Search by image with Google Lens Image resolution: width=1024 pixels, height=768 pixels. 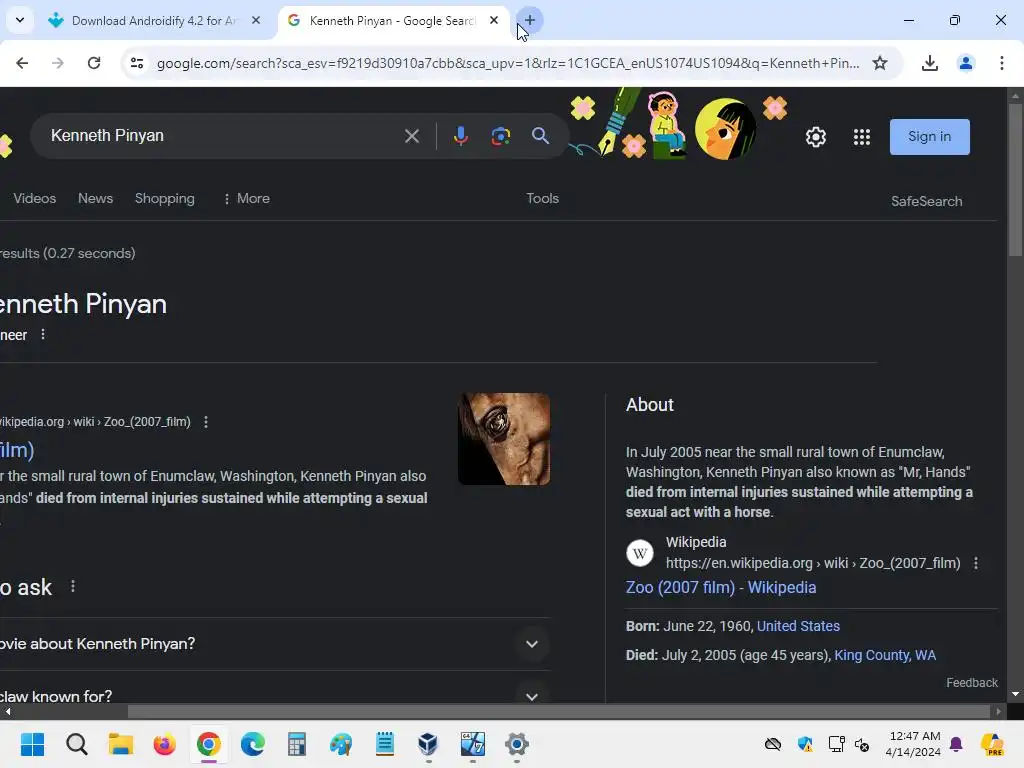tap(500, 136)
